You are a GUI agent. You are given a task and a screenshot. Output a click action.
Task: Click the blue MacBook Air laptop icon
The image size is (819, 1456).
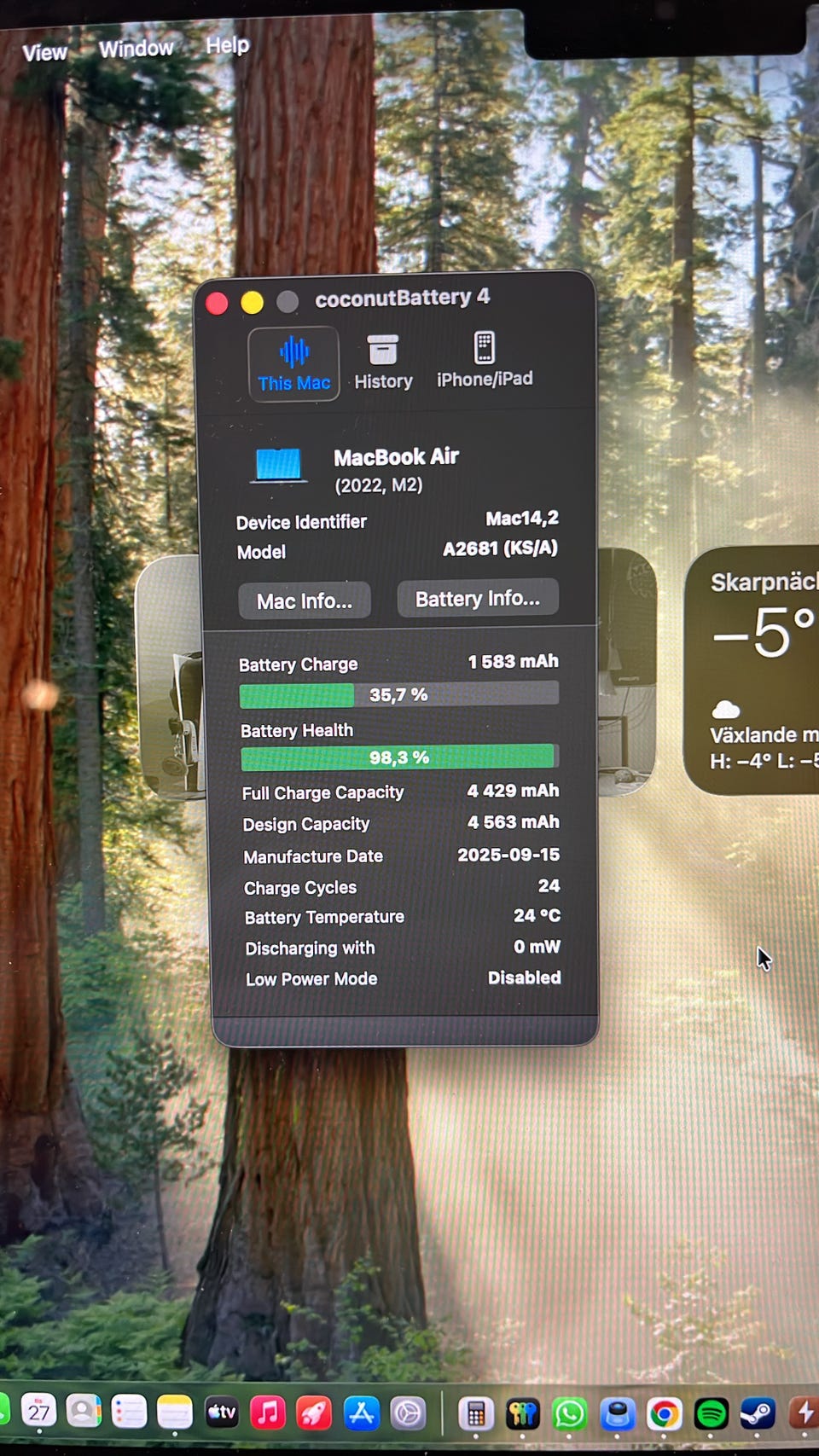click(x=279, y=466)
